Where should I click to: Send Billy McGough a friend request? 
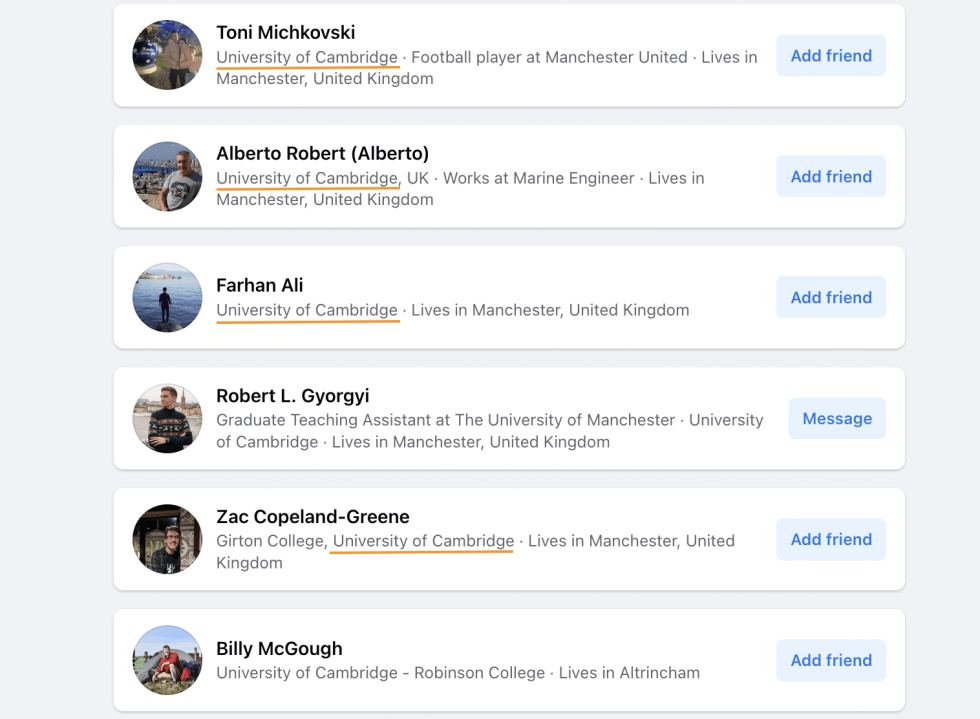point(831,660)
